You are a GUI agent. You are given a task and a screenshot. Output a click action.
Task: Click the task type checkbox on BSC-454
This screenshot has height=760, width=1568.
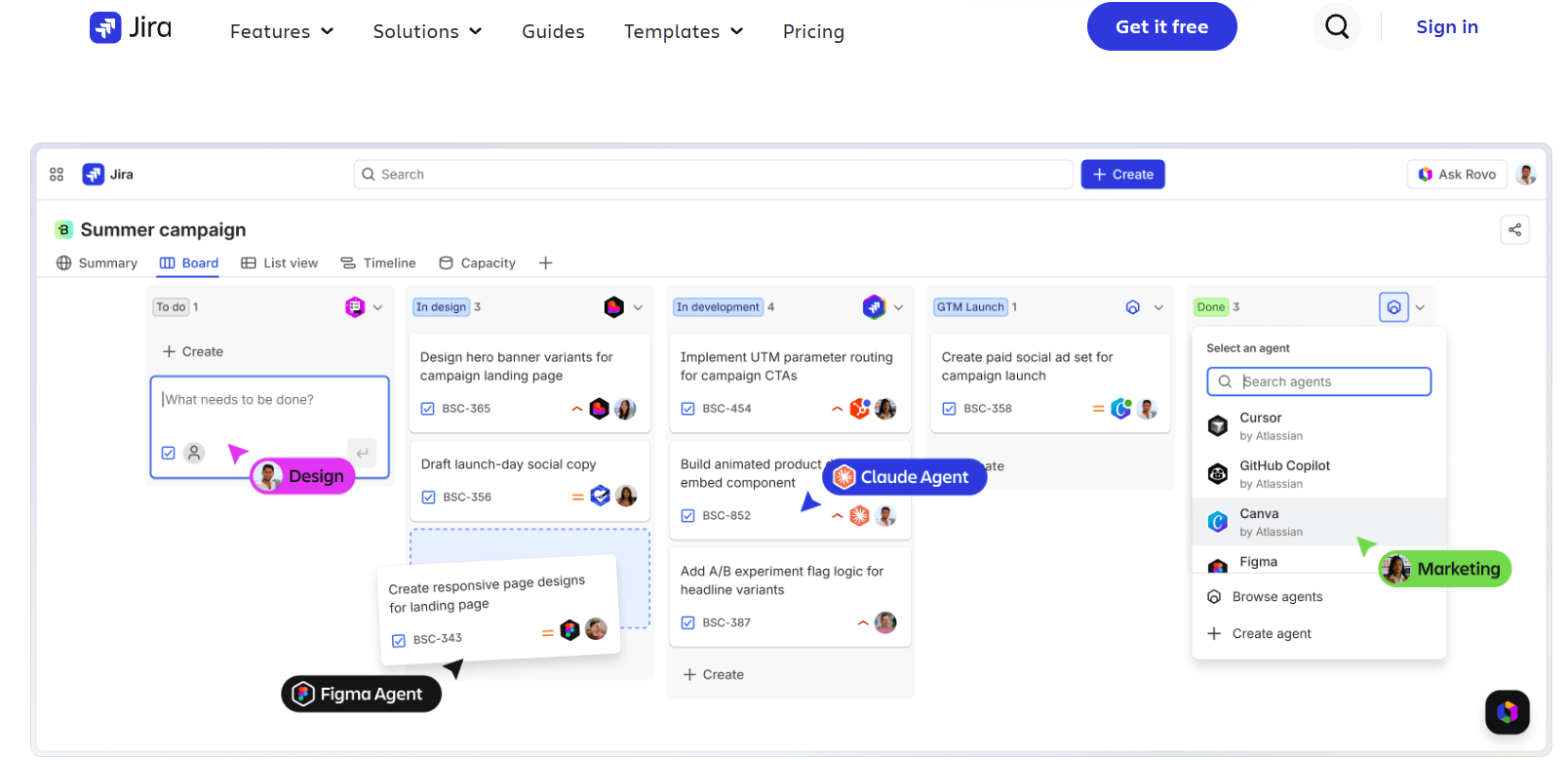pos(688,409)
